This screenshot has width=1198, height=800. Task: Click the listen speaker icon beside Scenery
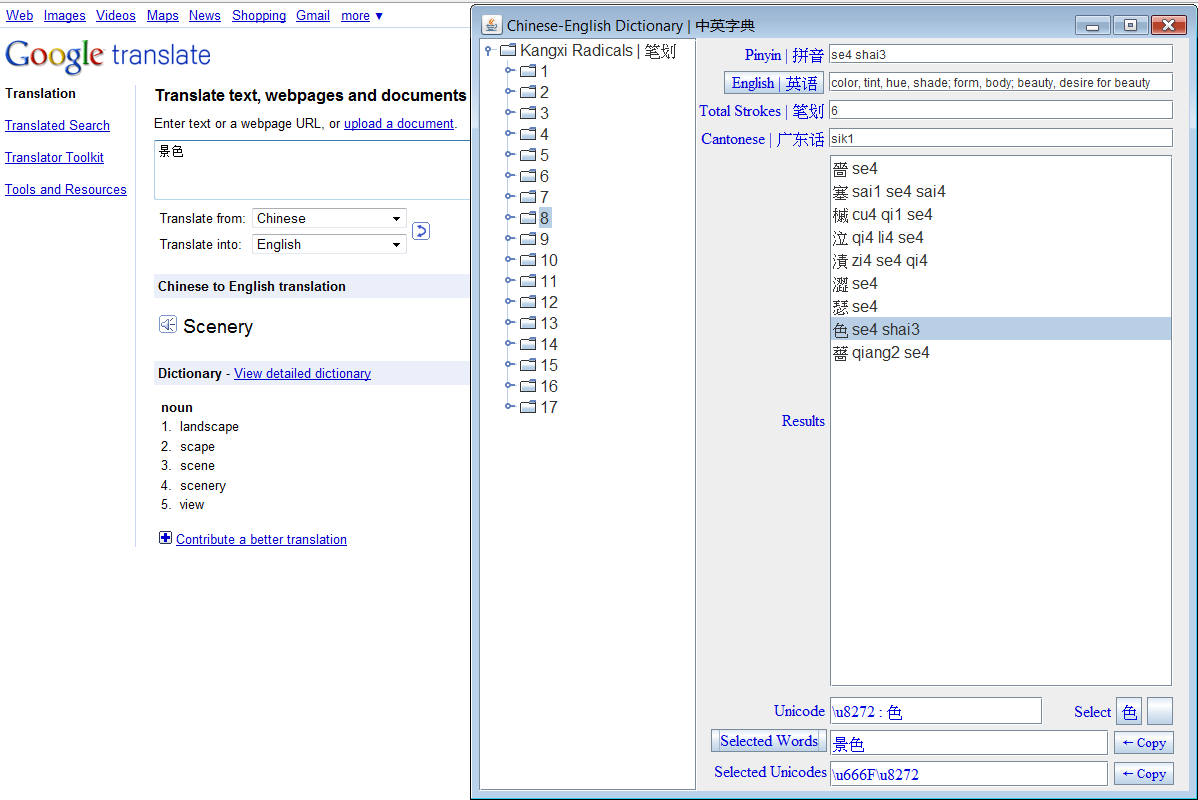click(x=168, y=325)
